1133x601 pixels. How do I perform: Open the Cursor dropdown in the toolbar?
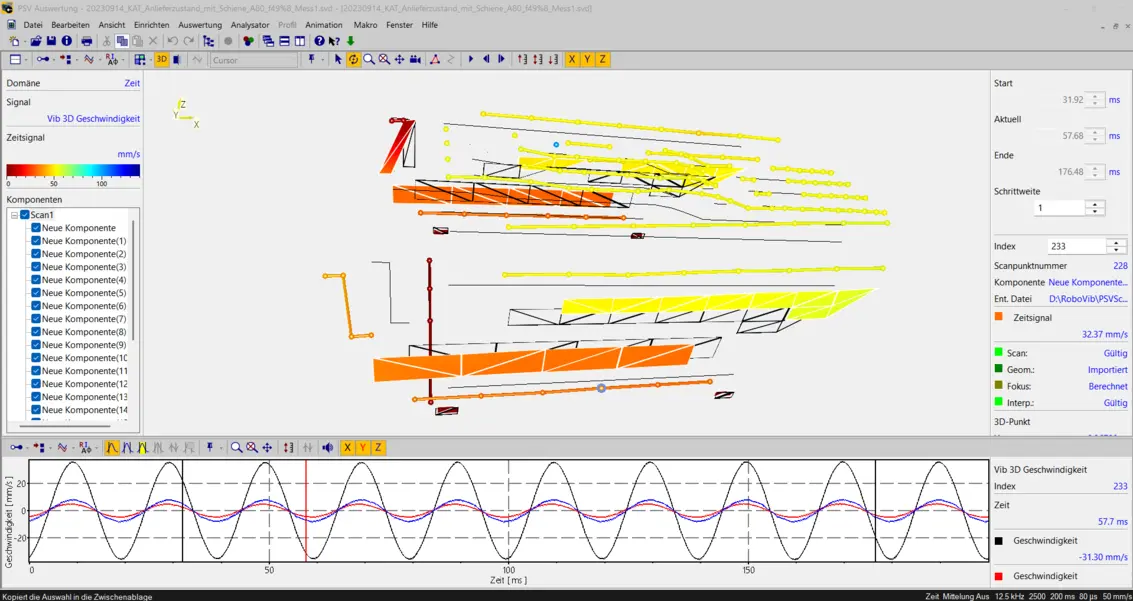[254, 60]
